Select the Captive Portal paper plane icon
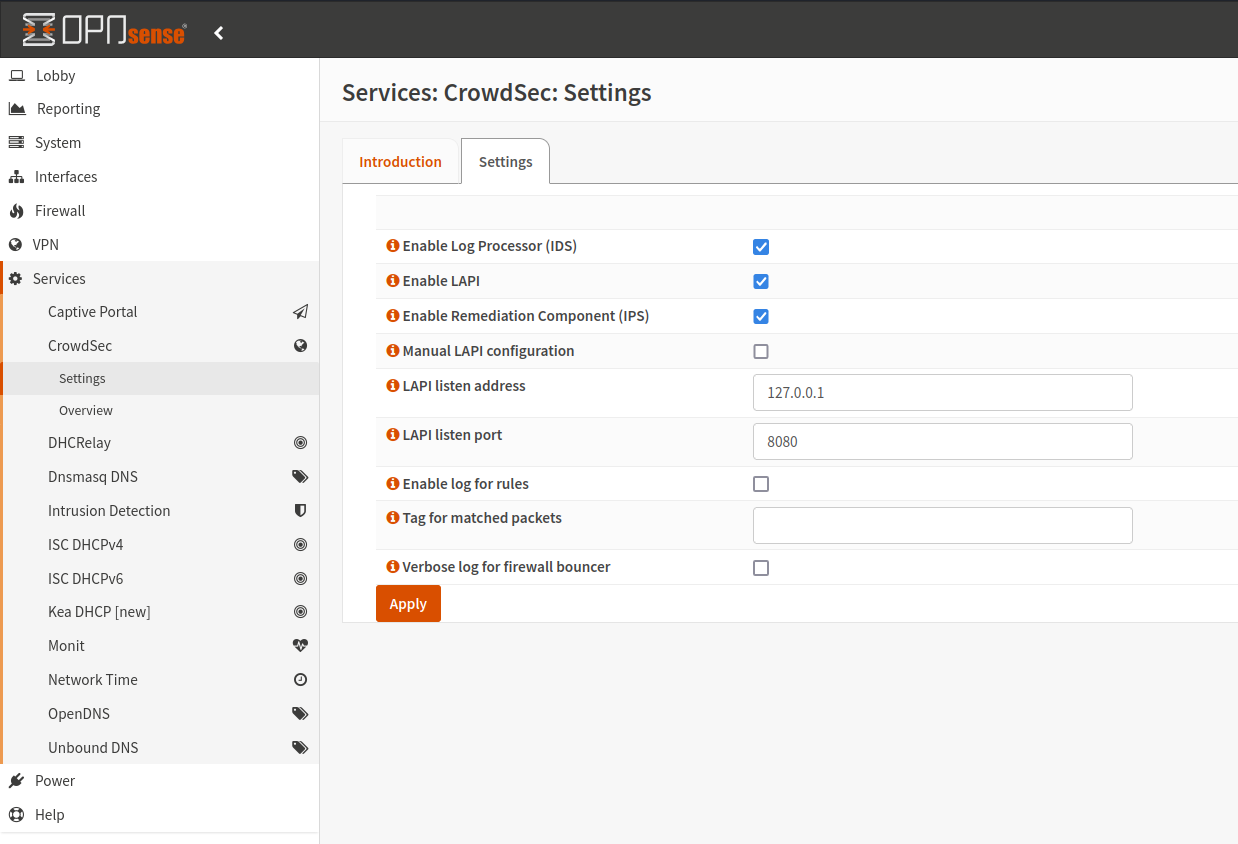 (x=300, y=311)
